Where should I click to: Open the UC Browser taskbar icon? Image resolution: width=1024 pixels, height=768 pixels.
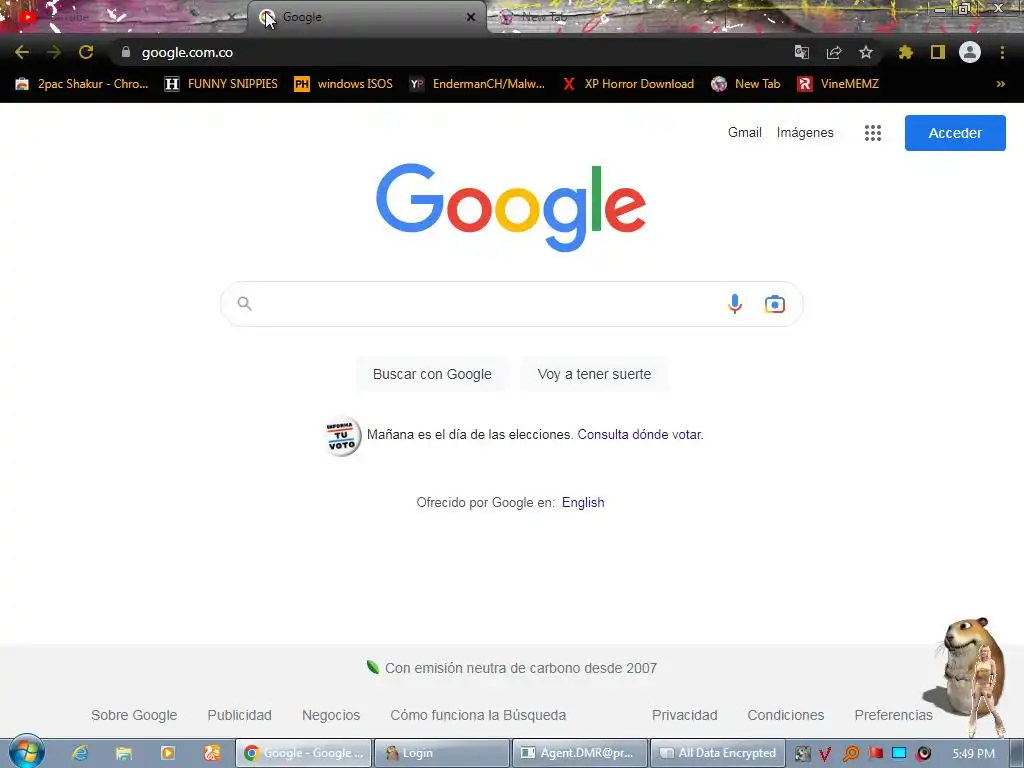click(x=212, y=753)
